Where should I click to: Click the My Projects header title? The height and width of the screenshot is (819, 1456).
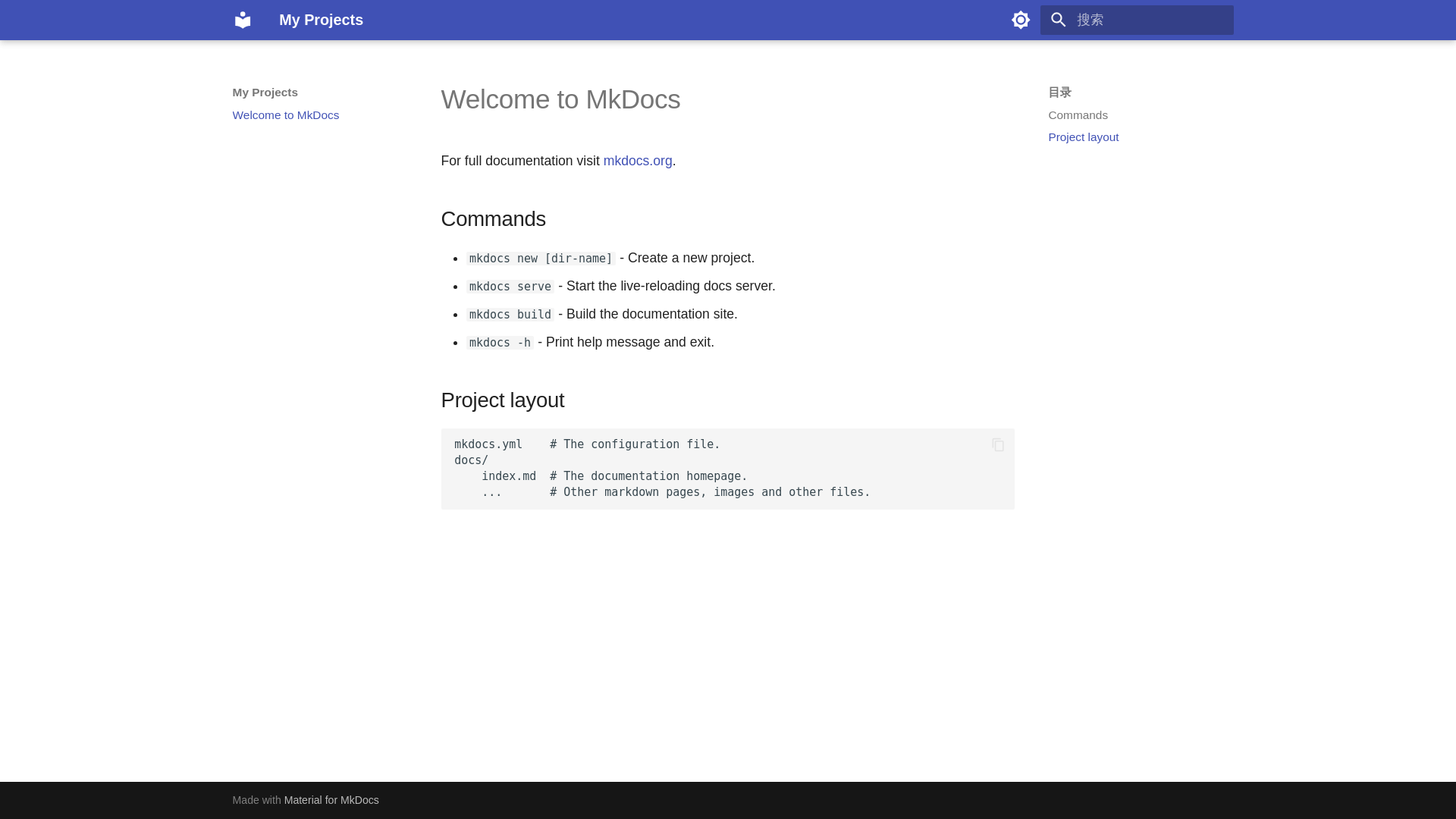(x=321, y=20)
